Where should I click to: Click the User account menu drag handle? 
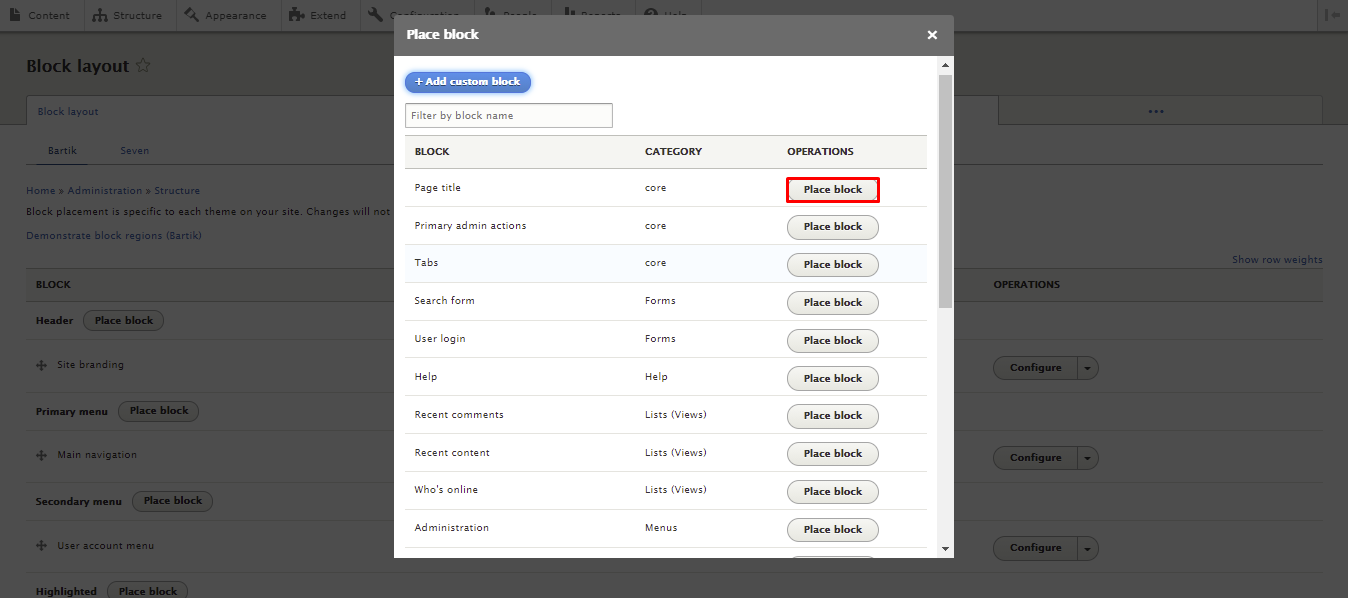point(41,545)
